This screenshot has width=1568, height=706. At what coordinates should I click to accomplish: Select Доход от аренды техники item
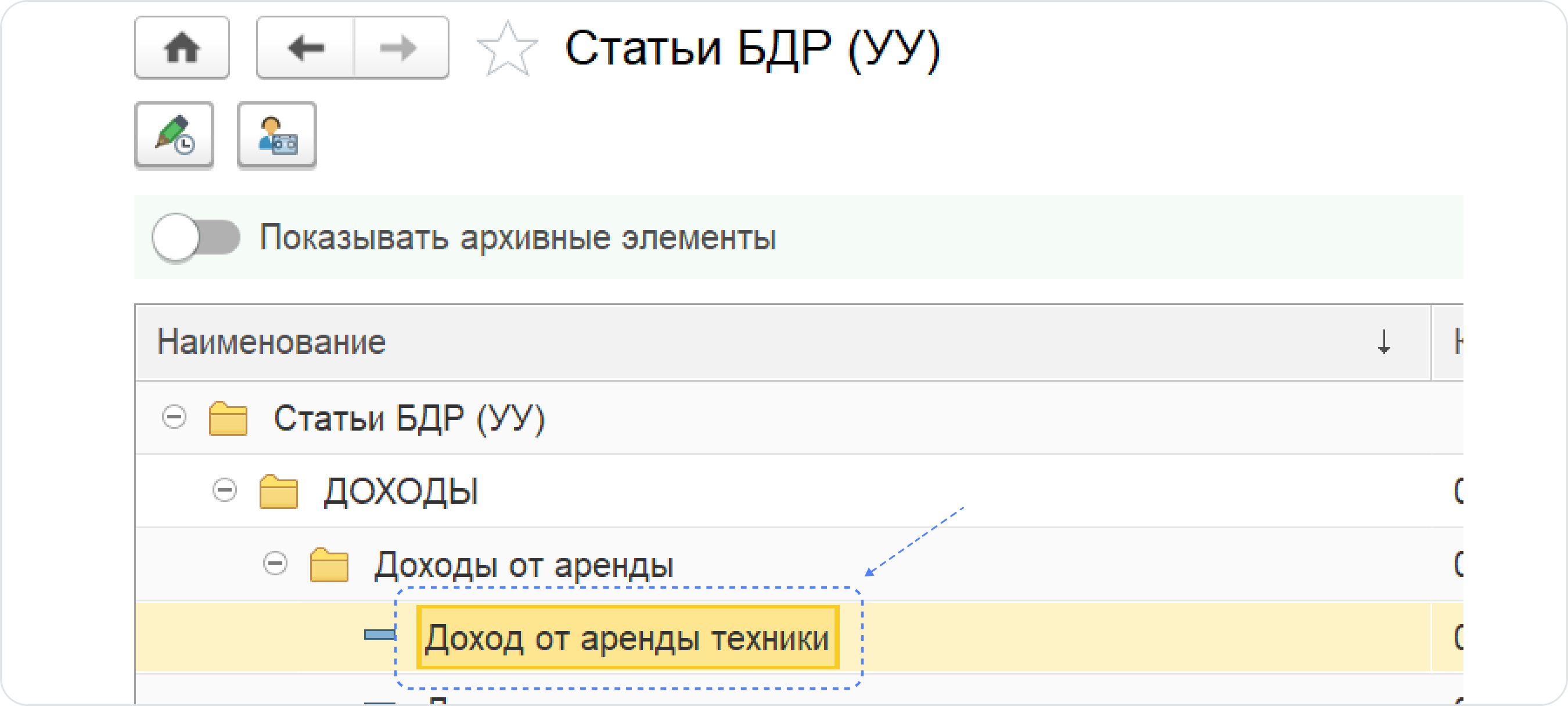[627, 638]
